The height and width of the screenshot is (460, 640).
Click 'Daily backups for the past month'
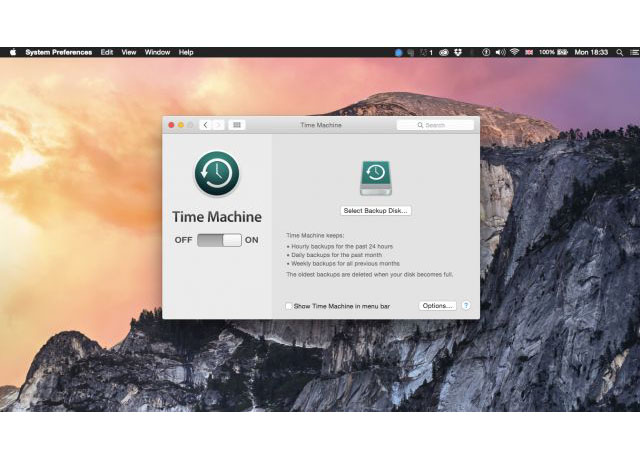coord(337,255)
